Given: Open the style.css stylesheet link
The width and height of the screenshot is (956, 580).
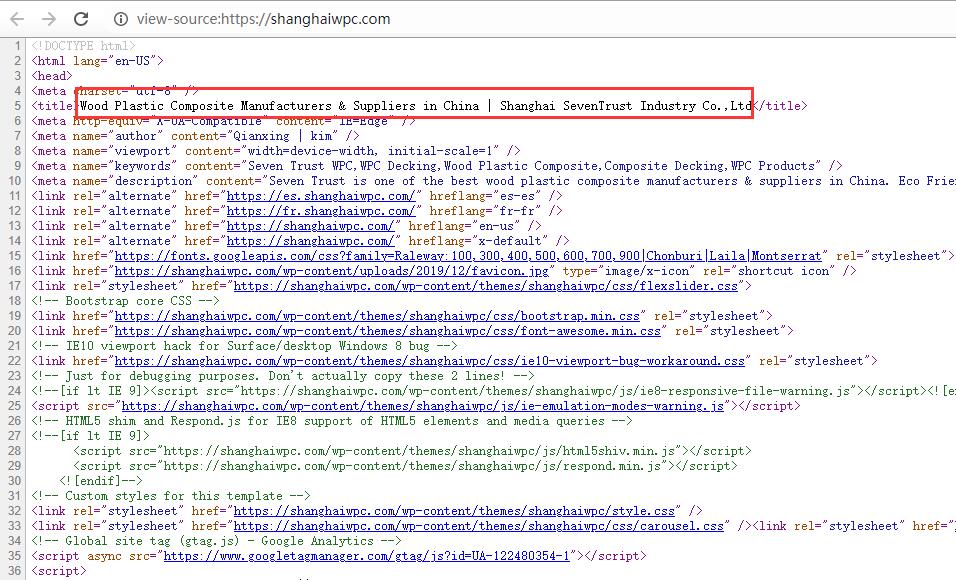Looking at the screenshot, I should (454, 511).
